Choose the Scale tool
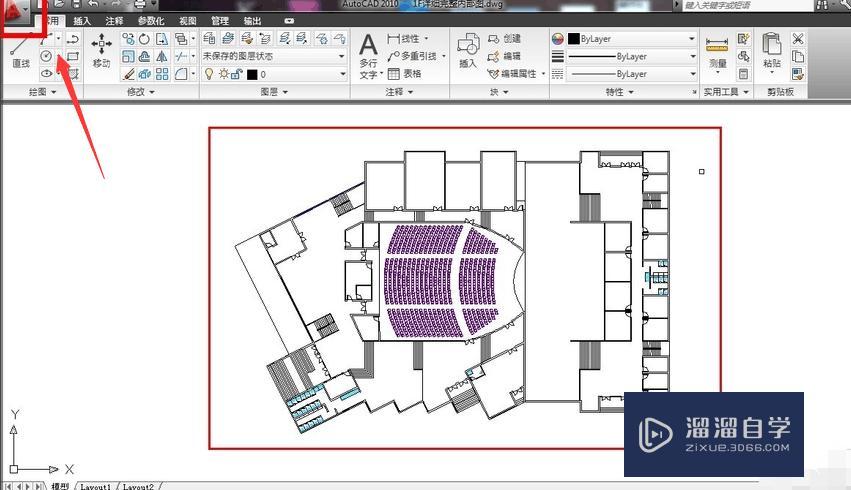The height and width of the screenshot is (490, 851). click(x=128, y=56)
